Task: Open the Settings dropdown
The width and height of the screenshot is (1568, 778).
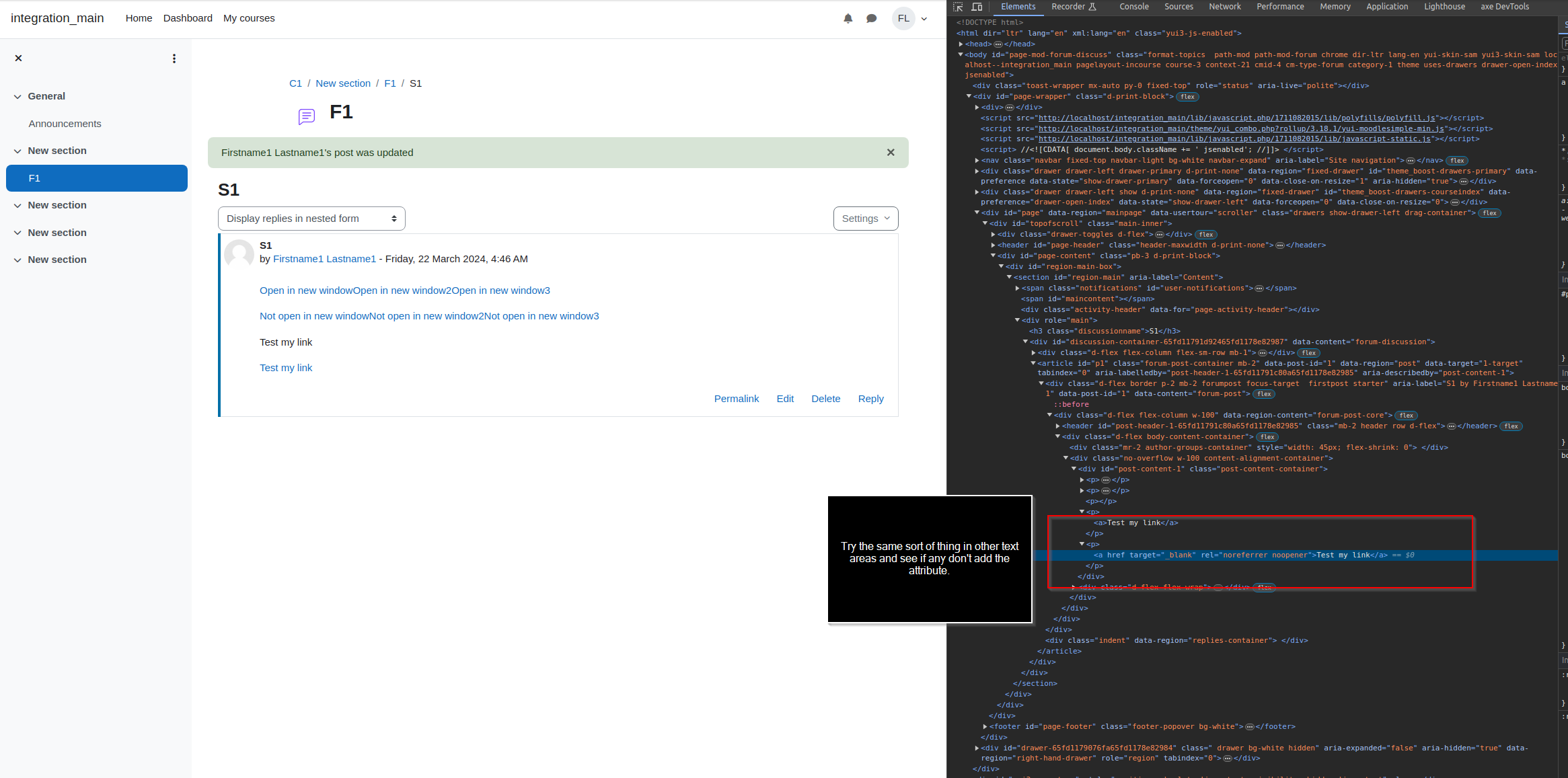Action: [x=866, y=219]
